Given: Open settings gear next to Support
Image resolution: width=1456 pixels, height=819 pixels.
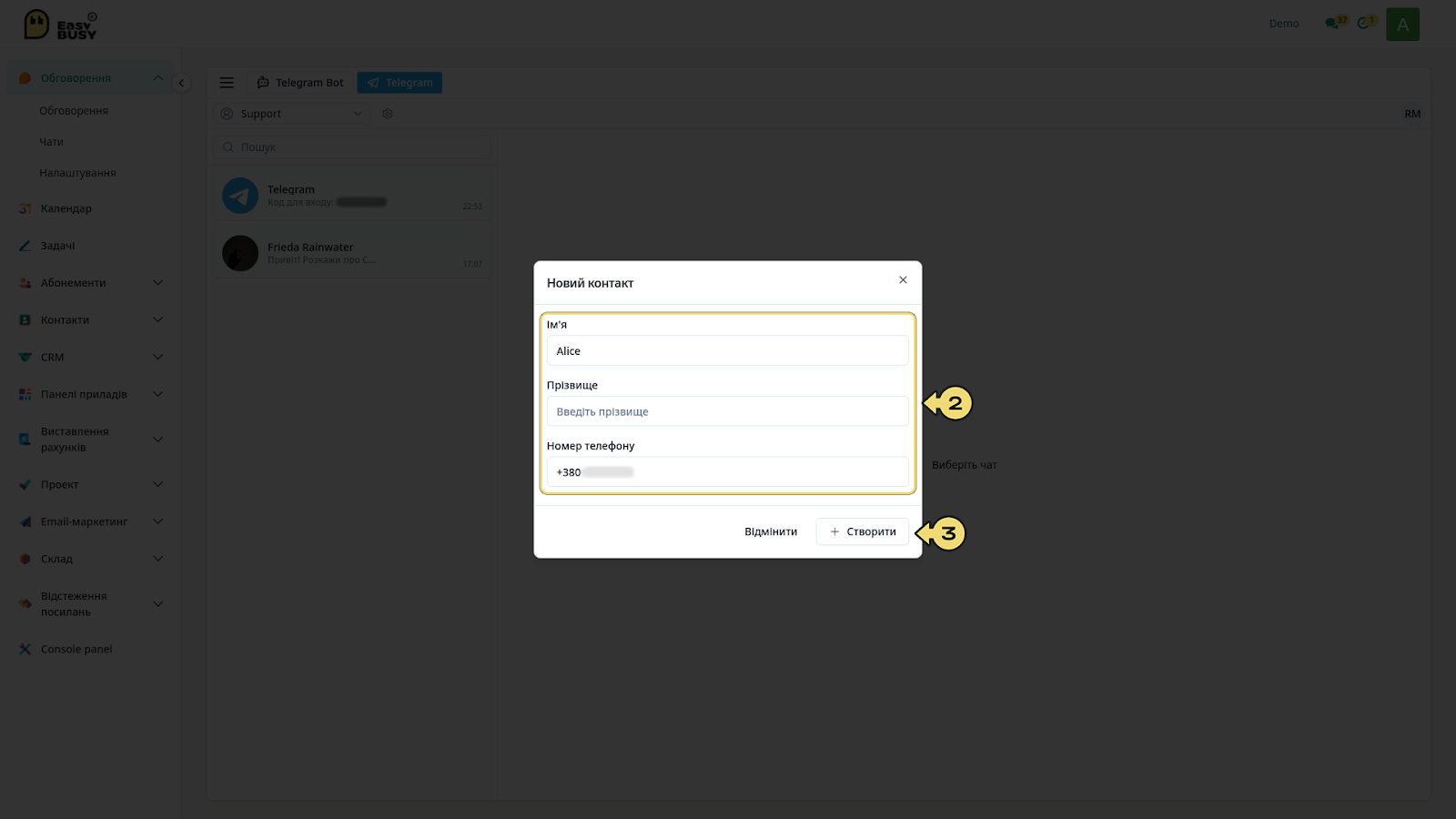Looking at the screenshot, I should pos(388,114).
